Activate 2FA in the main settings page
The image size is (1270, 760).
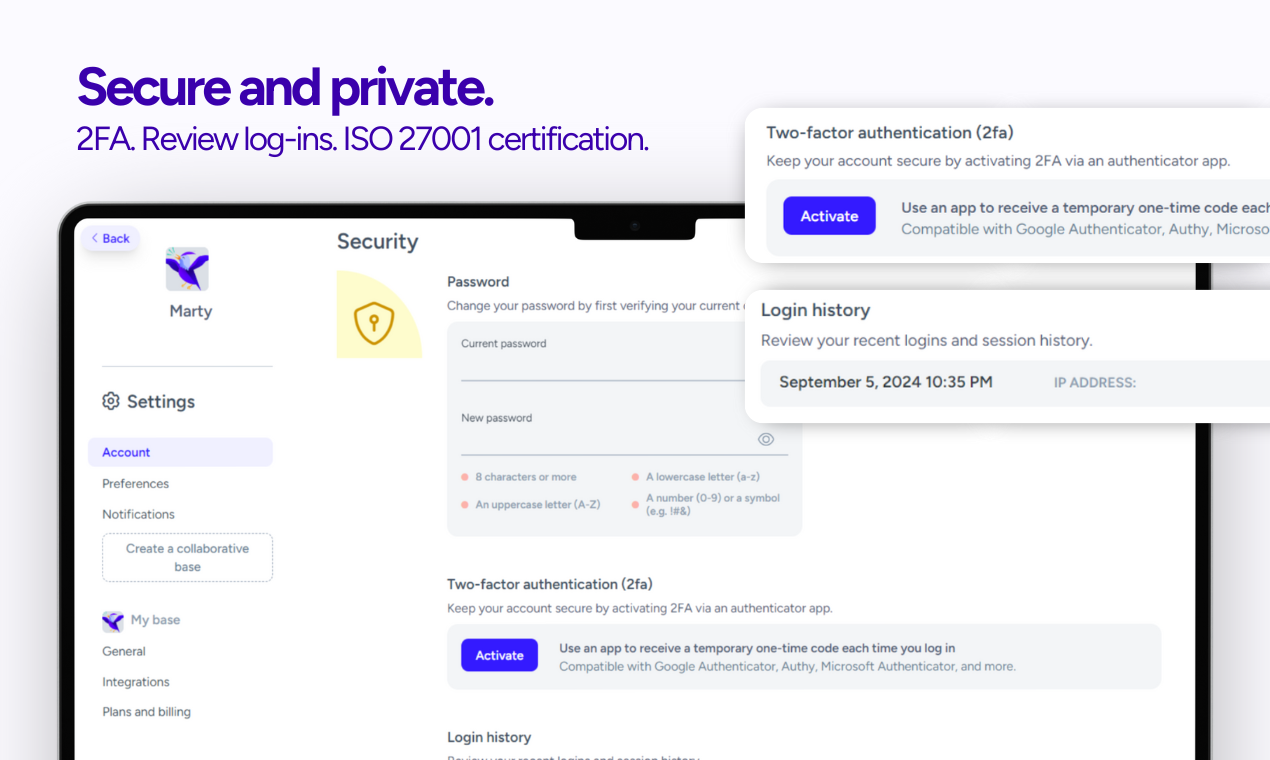[499, 655]
